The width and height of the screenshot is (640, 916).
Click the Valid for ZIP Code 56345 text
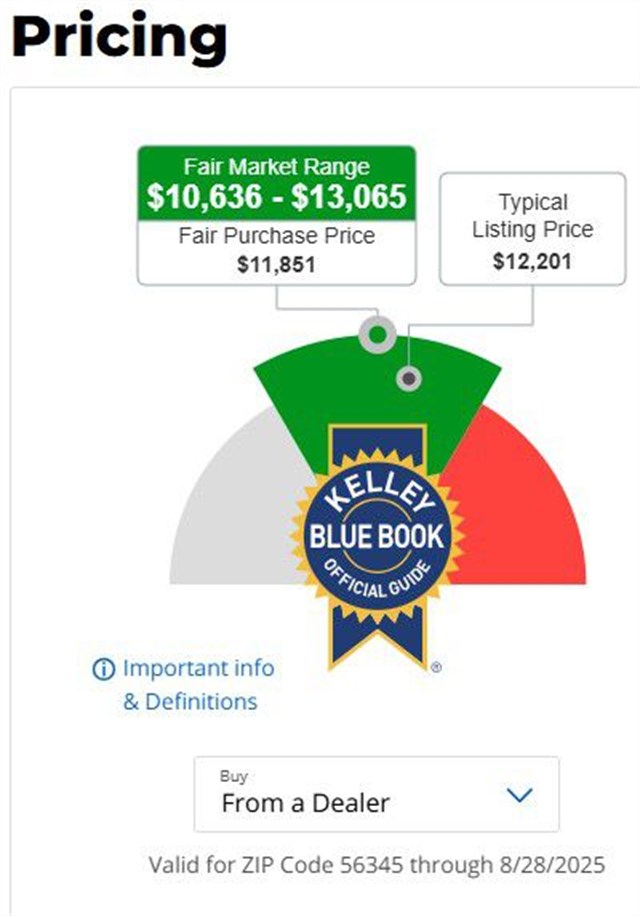click(376, 864)
